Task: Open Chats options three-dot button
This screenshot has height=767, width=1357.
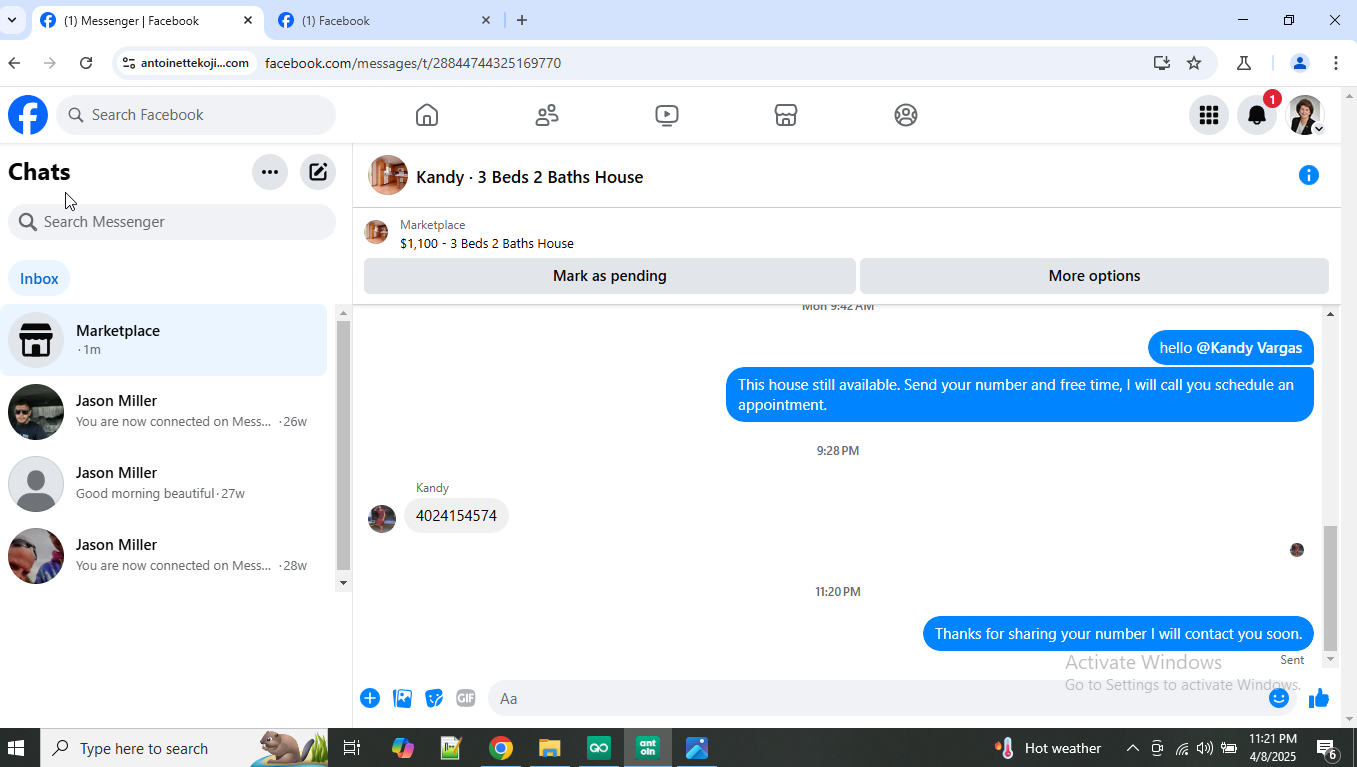Action: 270,172
